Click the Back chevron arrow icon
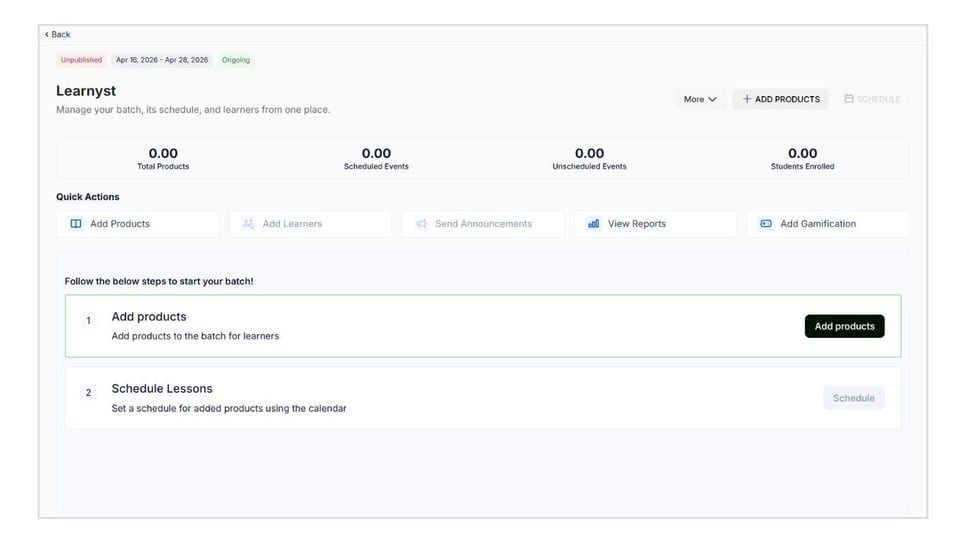This screenshot has width=966, height=543. (47, 35)
